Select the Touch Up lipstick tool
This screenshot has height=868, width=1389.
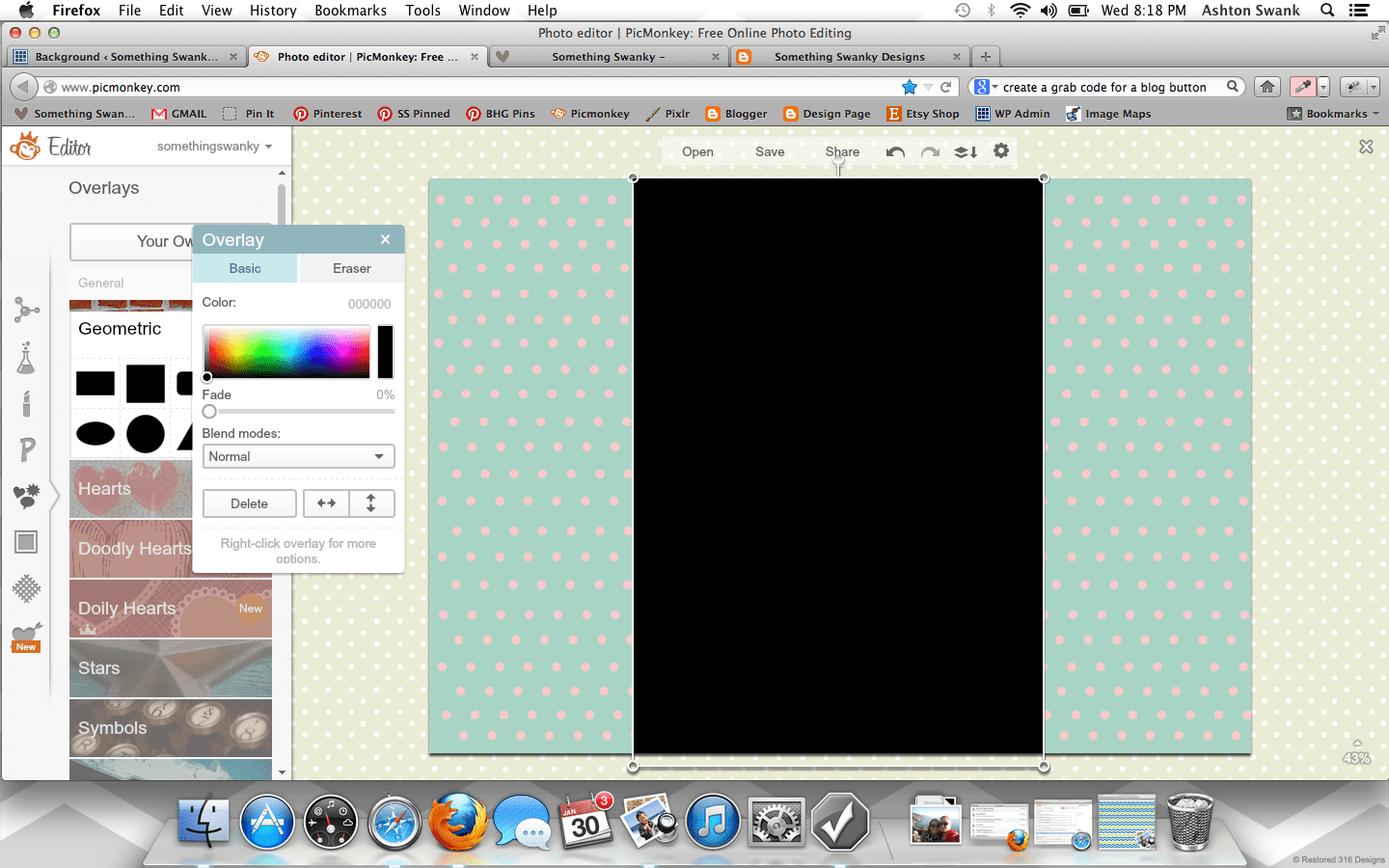[26, 403]
